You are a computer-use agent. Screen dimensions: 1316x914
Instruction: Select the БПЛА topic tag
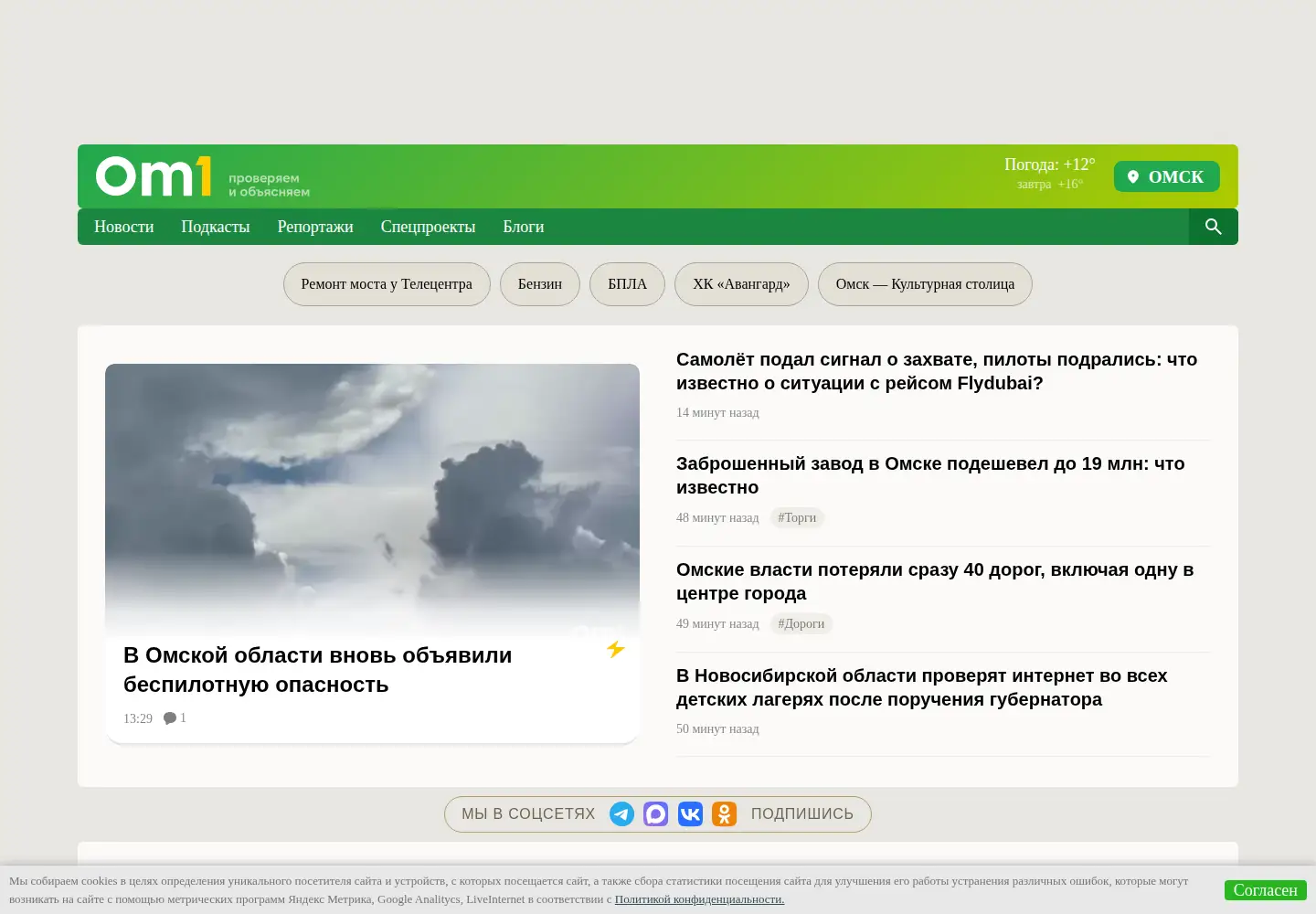coord(628,284)
